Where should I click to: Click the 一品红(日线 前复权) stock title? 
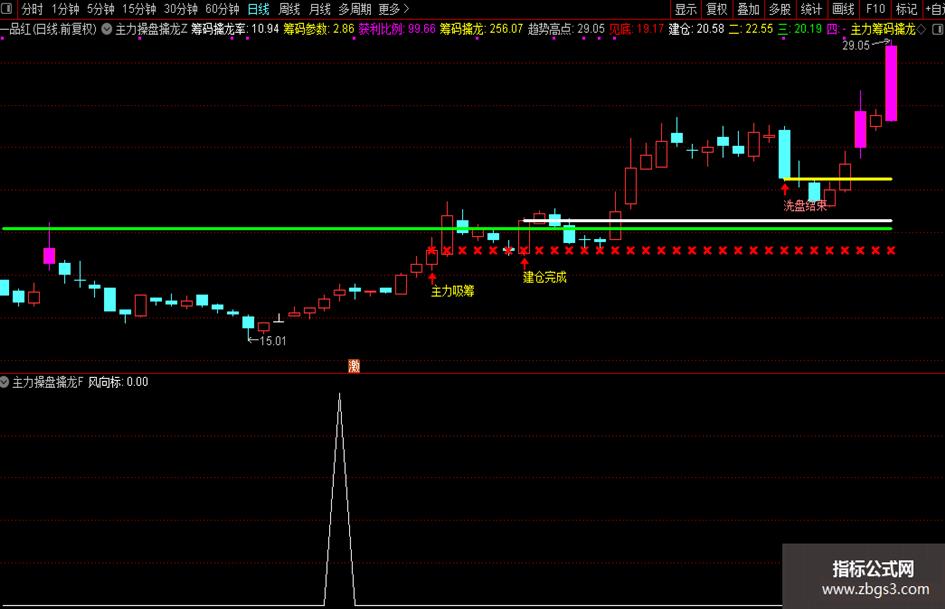49,28
